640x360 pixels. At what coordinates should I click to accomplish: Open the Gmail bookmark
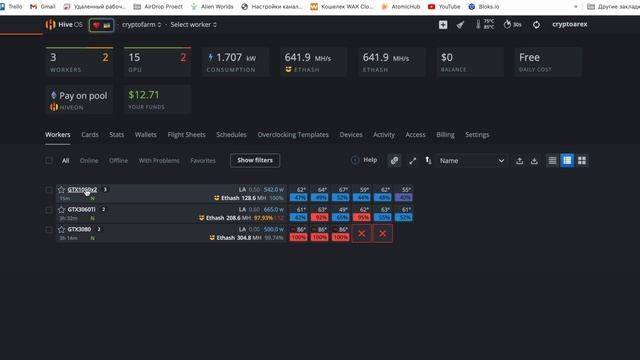tap(42, 7)
